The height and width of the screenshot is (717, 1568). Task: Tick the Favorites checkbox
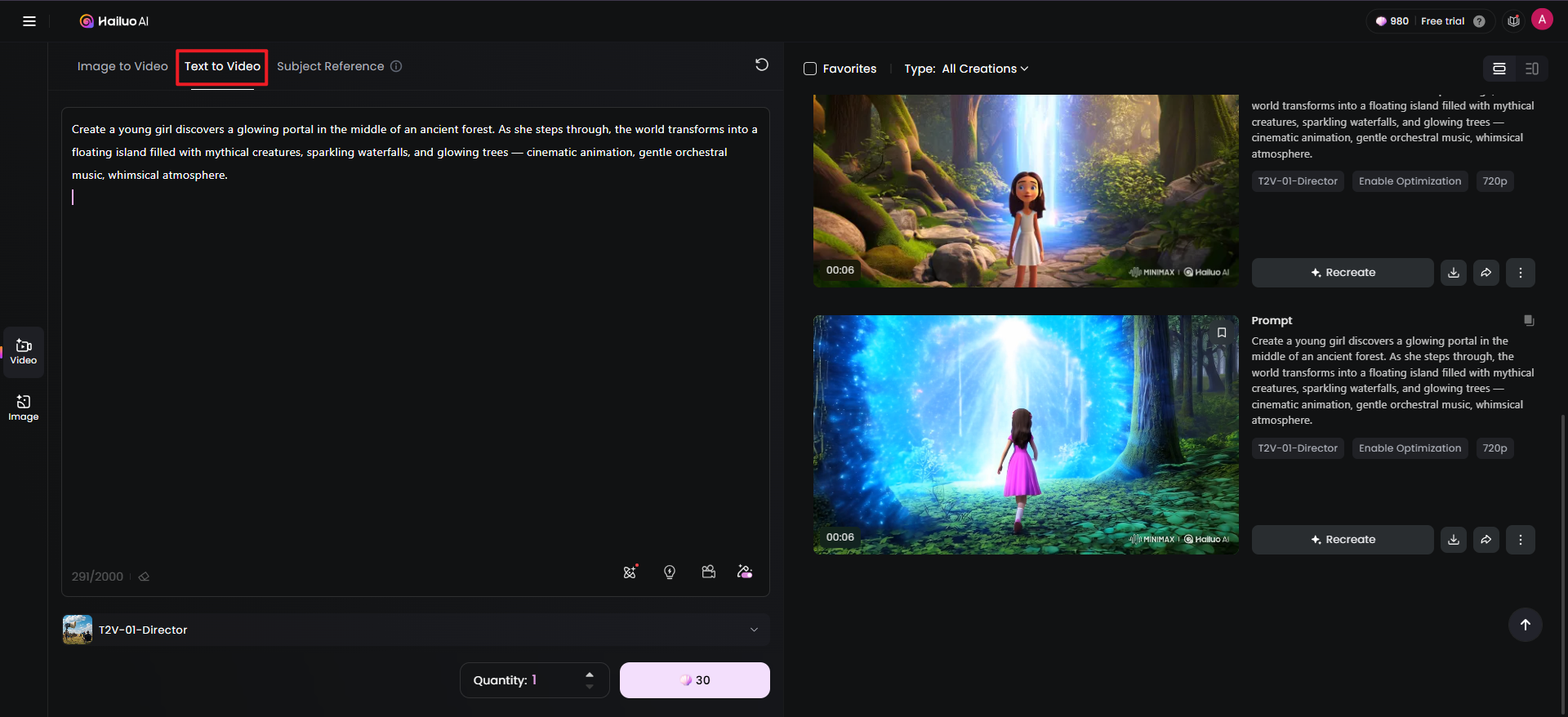coord(810,69)
